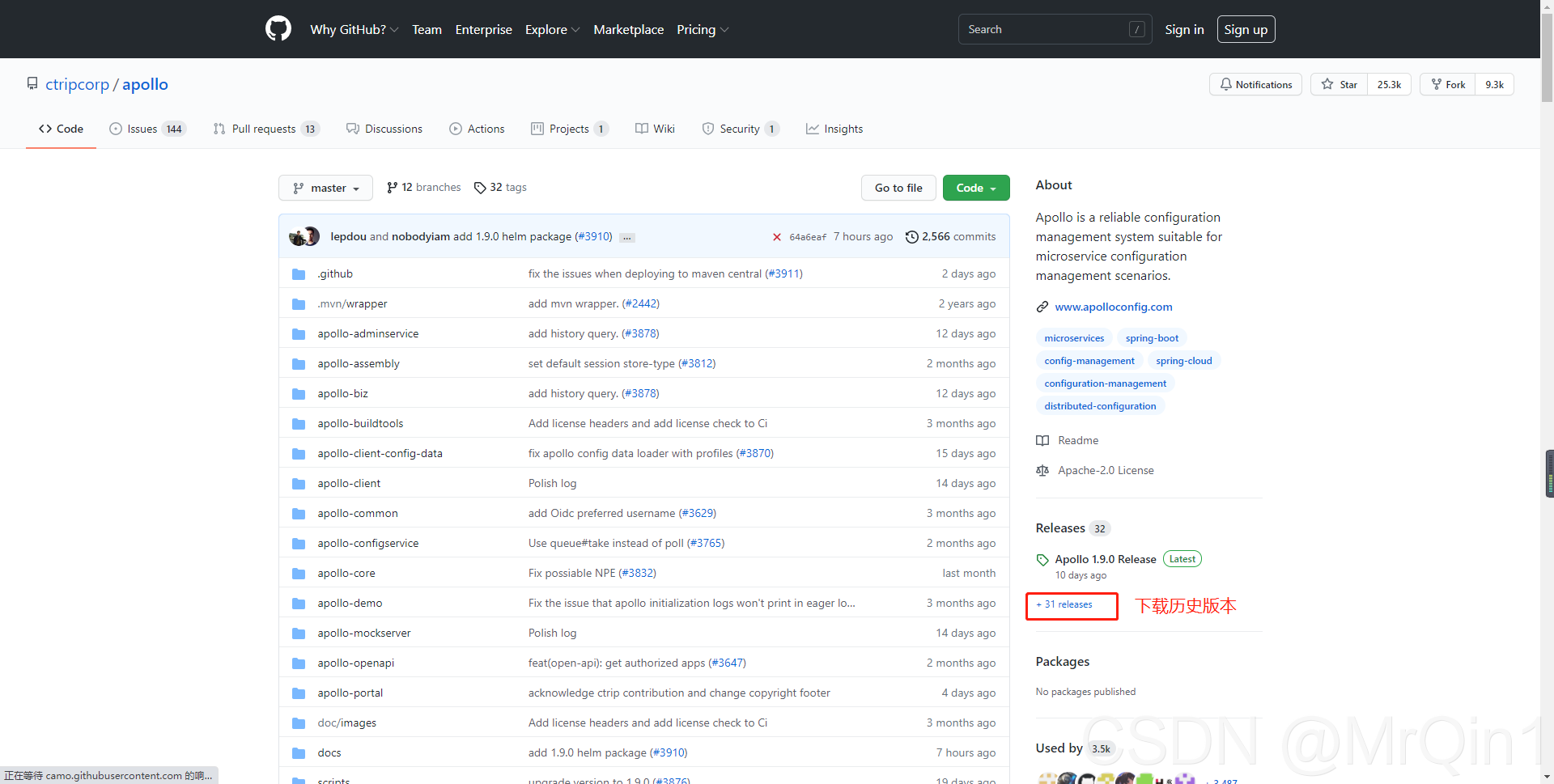Click the folder icon for docs

[x=299, y=753]
